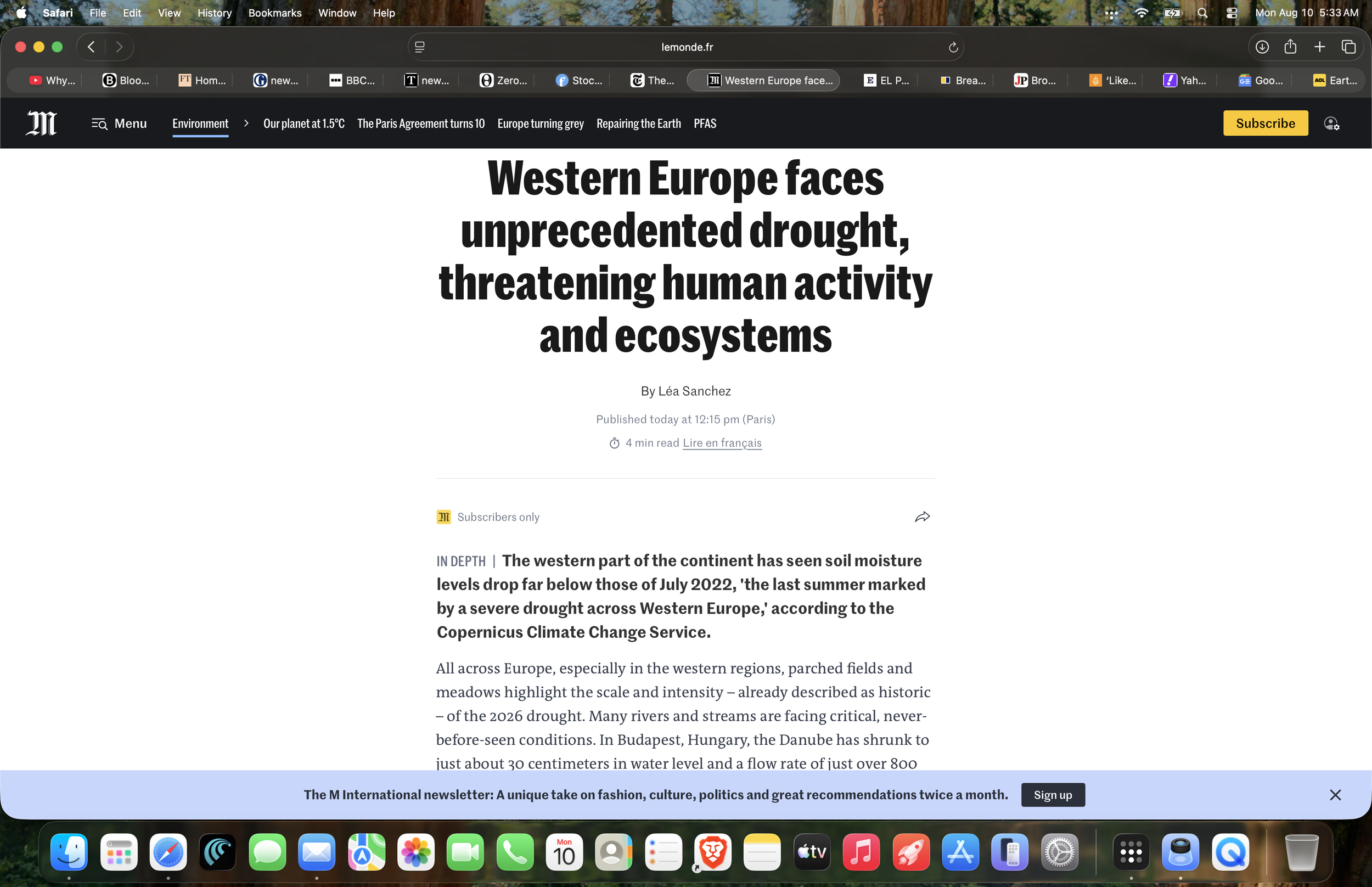Switch to the YouTube 'Why...' tab

point(52,81)
